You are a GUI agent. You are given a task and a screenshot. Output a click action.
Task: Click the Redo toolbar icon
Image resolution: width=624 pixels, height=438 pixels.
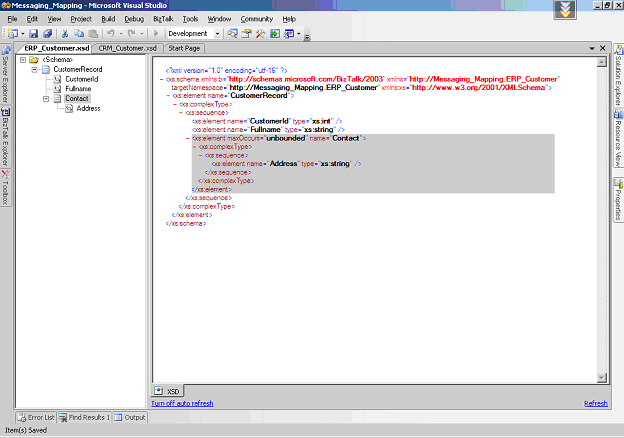[x=132, y=34]
